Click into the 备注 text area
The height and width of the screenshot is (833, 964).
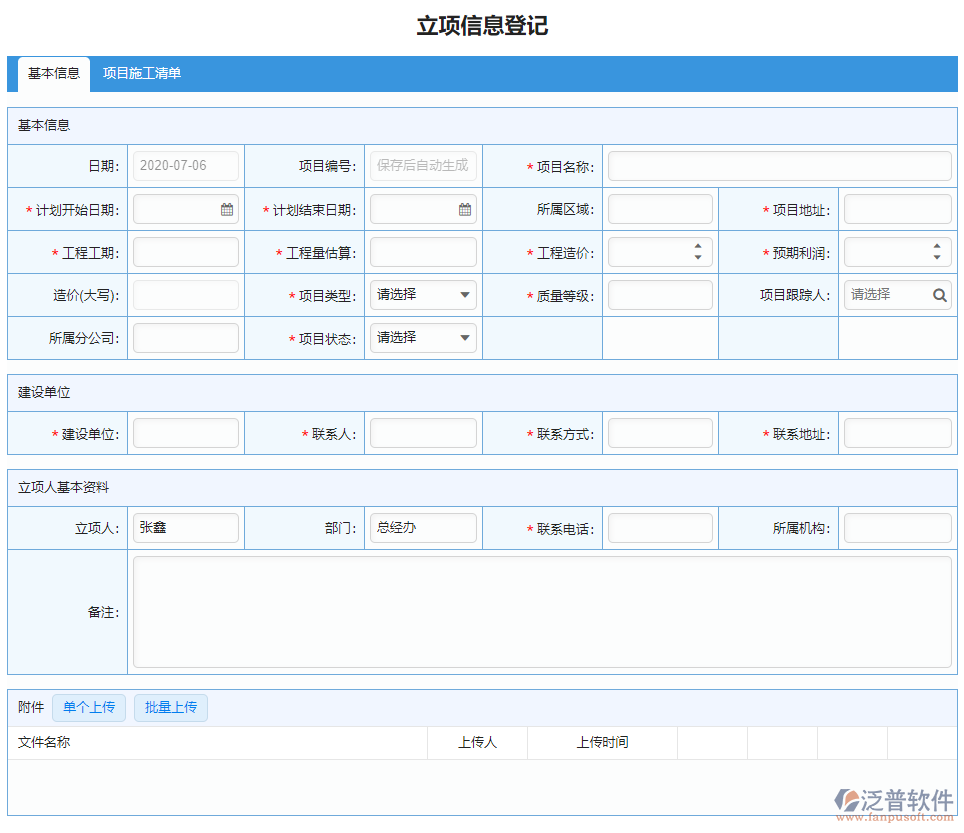pyautogui.click(x=542, y=612)
